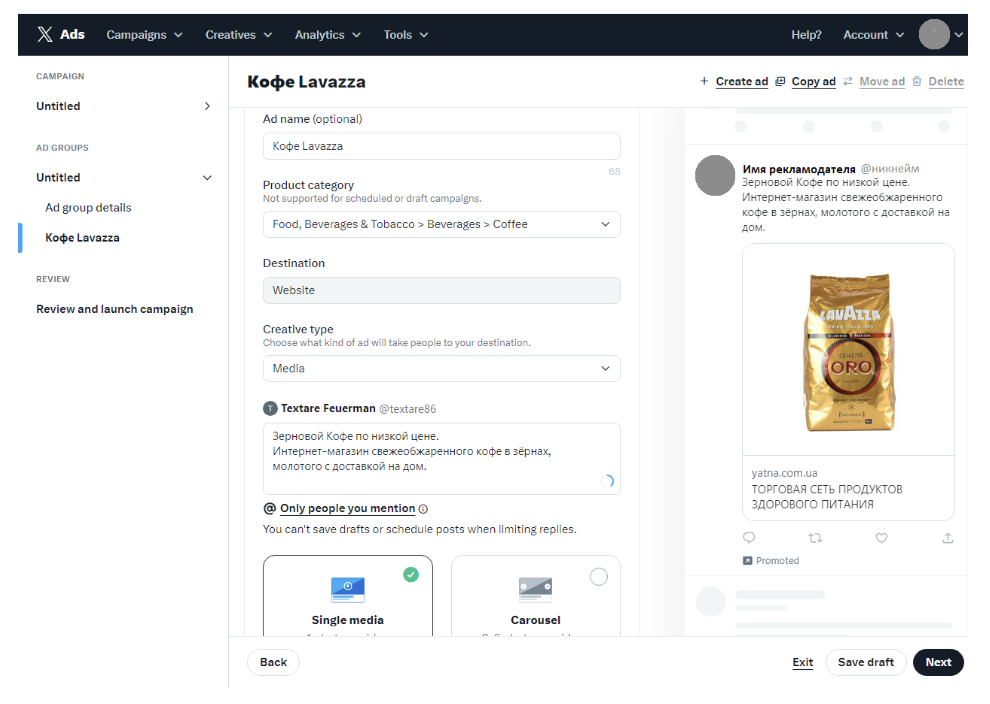Image resolution: width=990 pixels, height=704 pixels.
Task: Click yatna.com.ua link in preview card
Action: (784, 473)
